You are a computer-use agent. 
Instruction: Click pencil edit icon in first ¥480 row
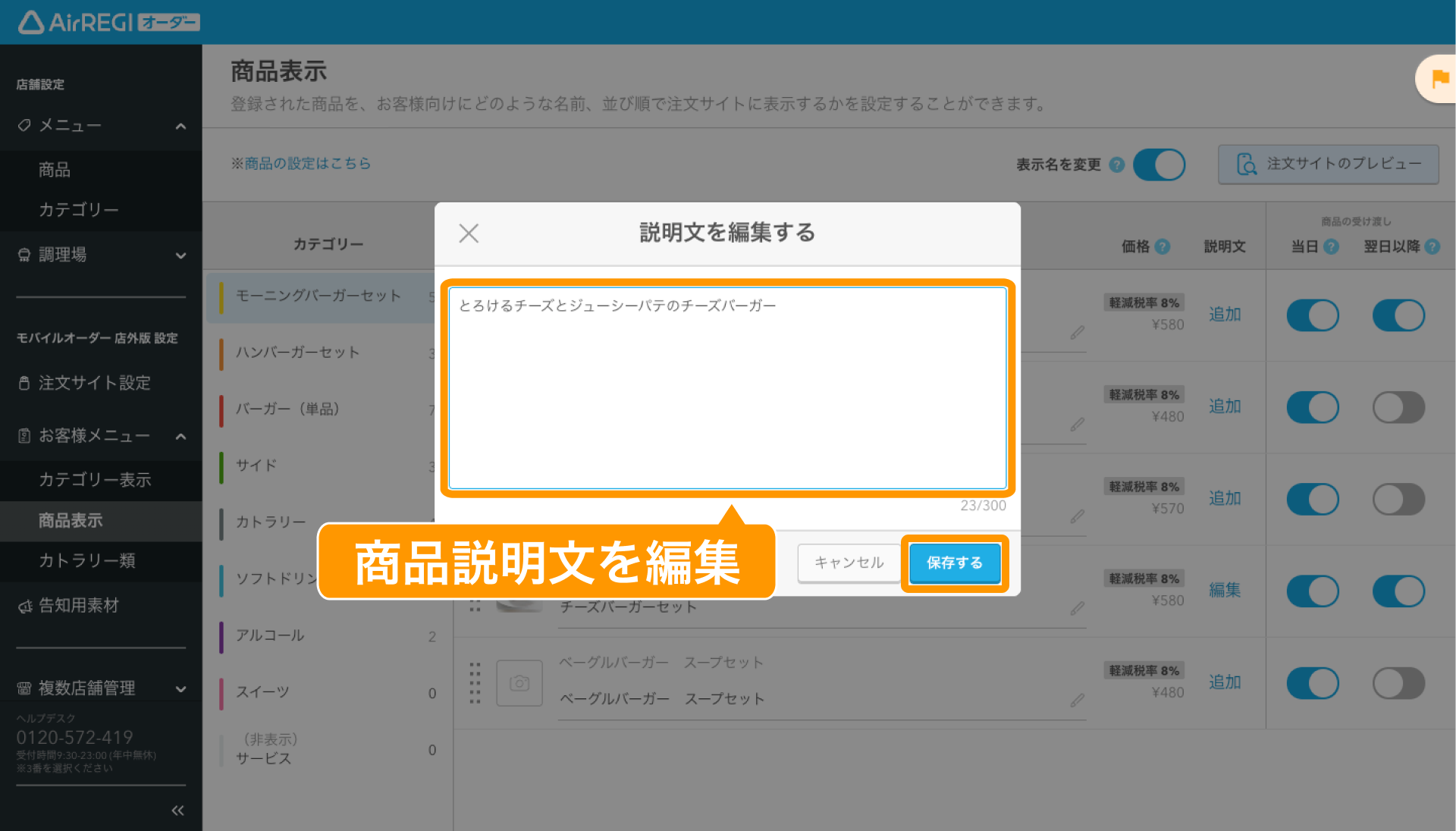[1077, 425]
